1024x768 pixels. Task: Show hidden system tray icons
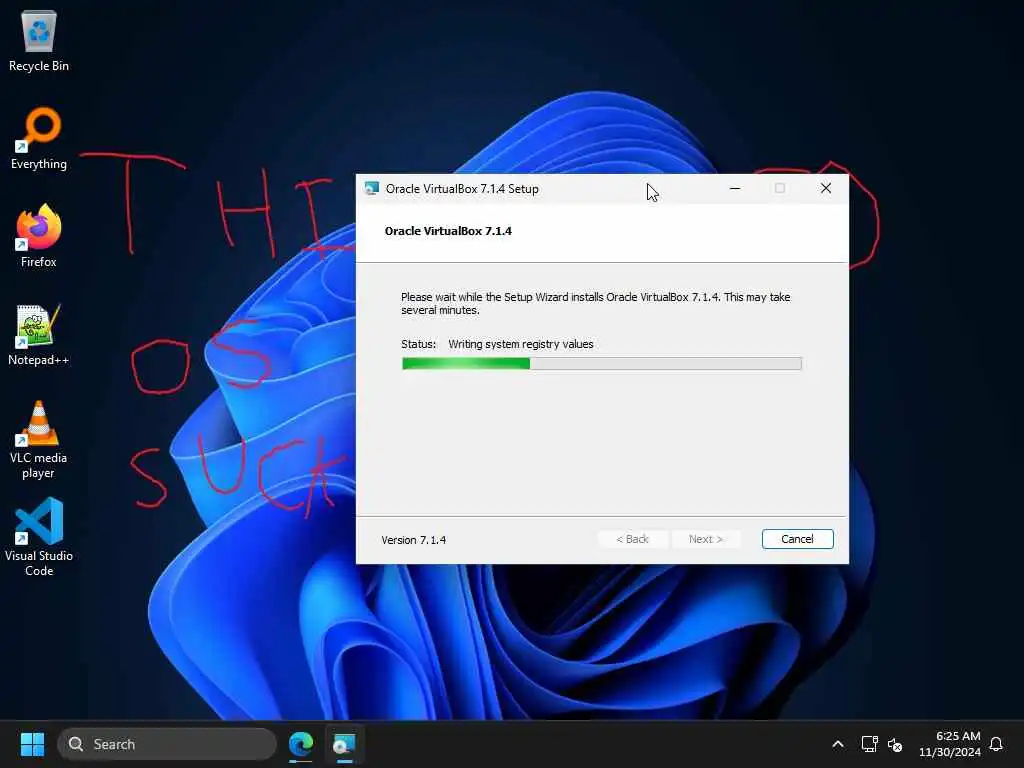click(838, 744)
